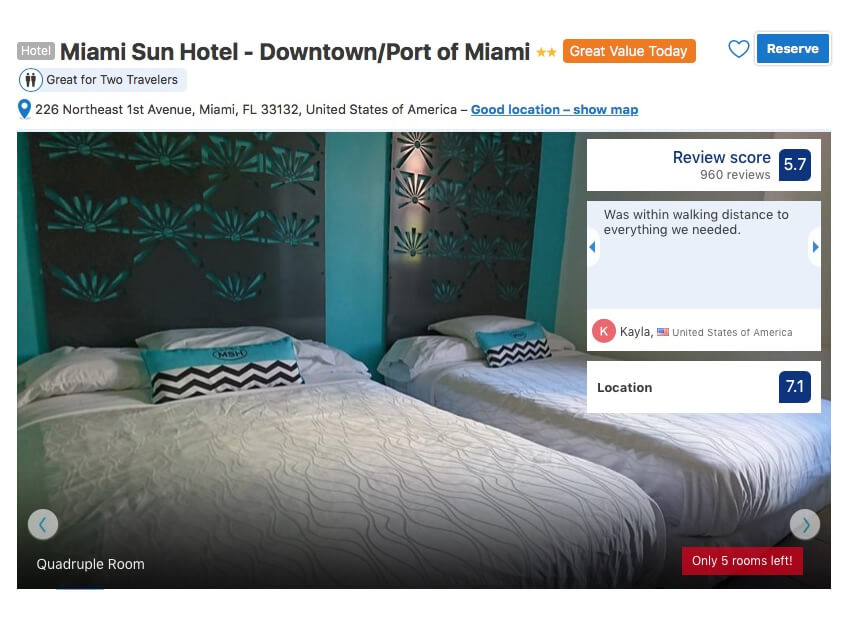The width and height of the screenshot is (850, 630).
Task: Click the blue map pin icon
Action: (24, 109)
